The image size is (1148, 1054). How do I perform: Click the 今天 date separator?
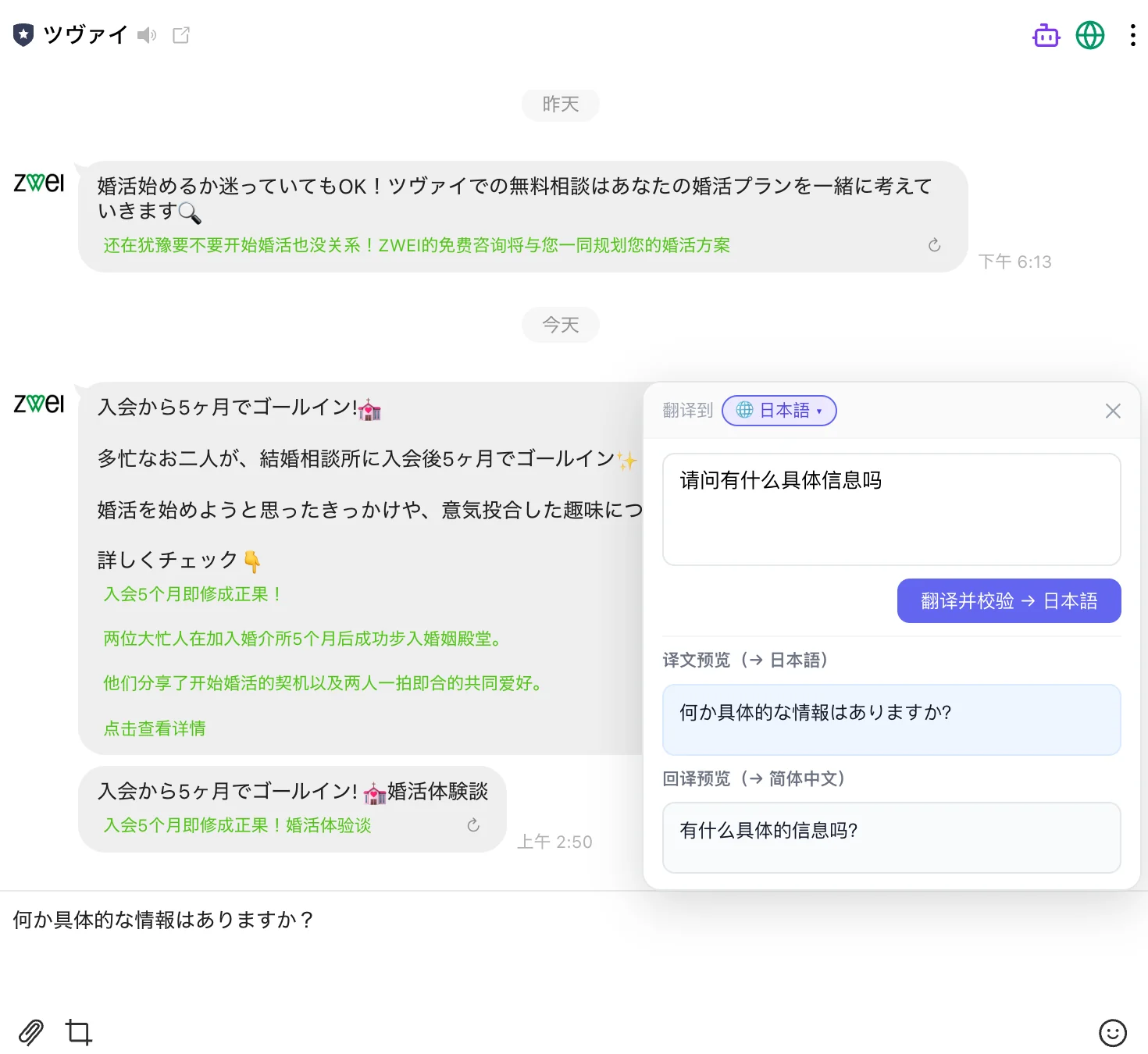pyautogui.click(x=561, y=325)
